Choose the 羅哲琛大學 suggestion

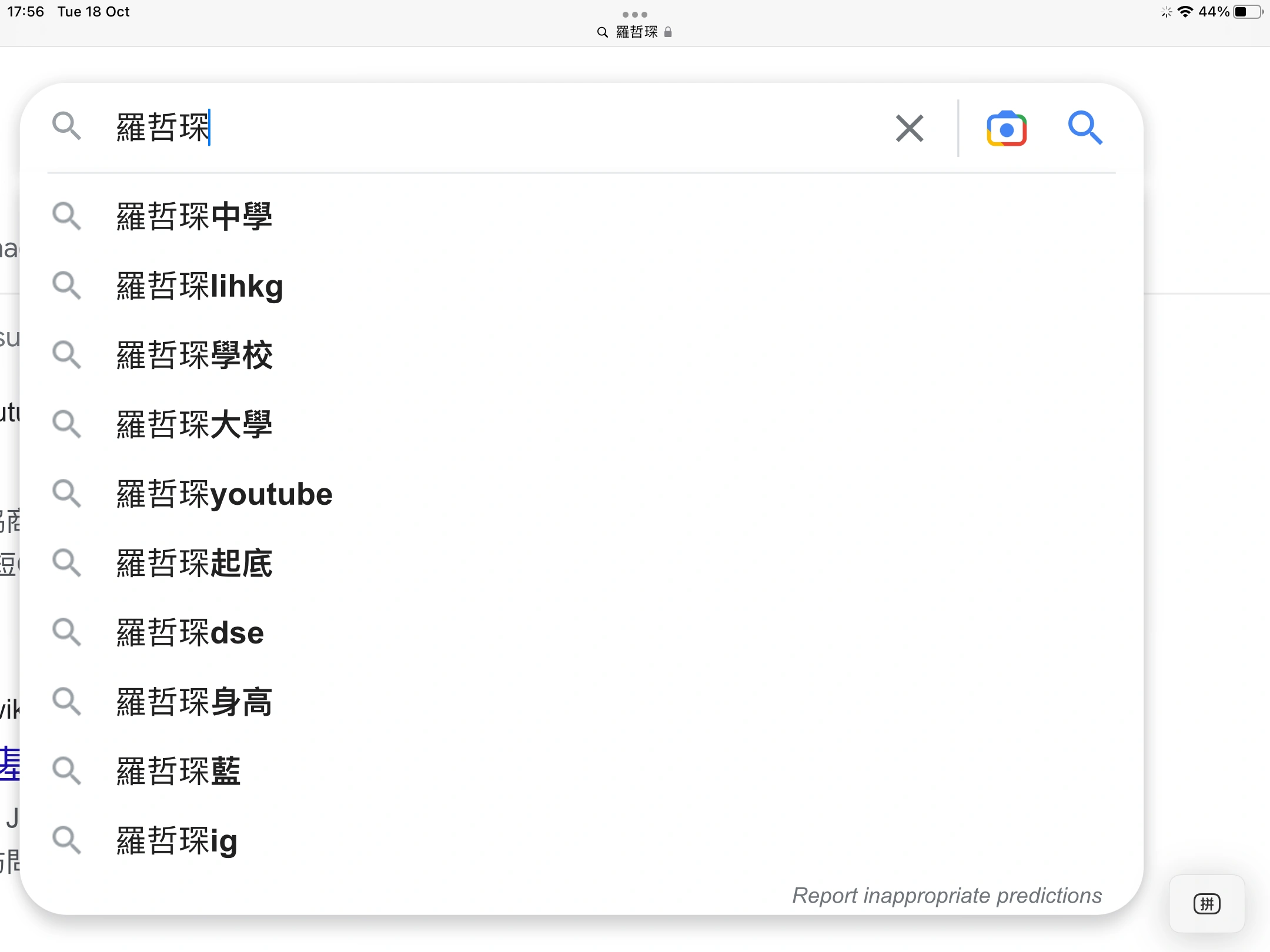point(194,424)
